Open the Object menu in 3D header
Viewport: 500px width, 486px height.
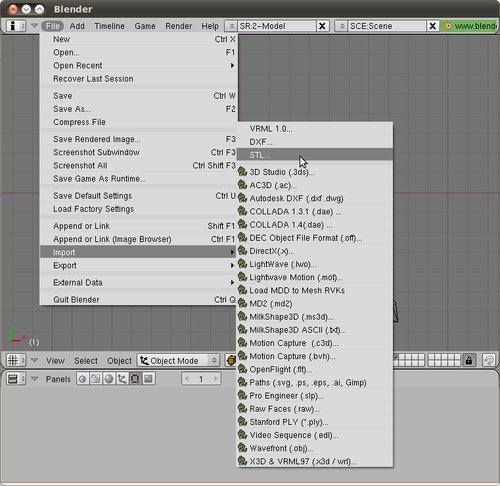119,361
